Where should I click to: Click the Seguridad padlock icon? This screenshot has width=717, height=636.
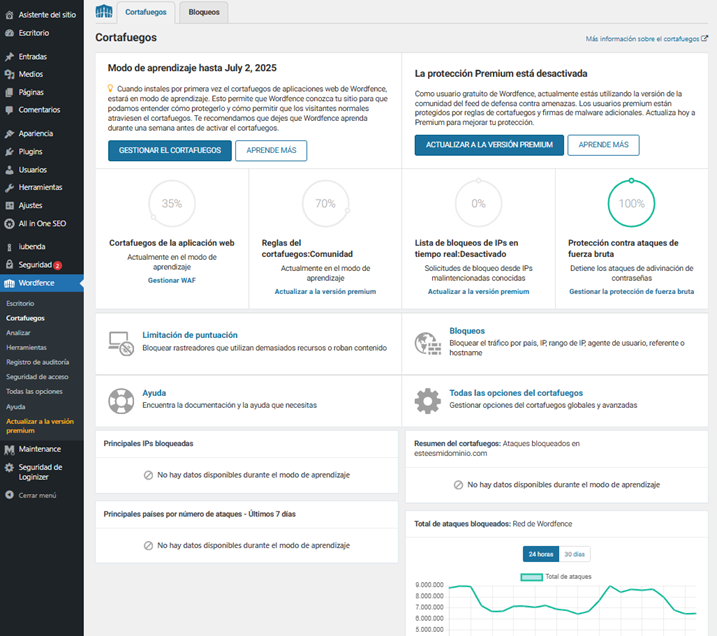coord(9,265)
